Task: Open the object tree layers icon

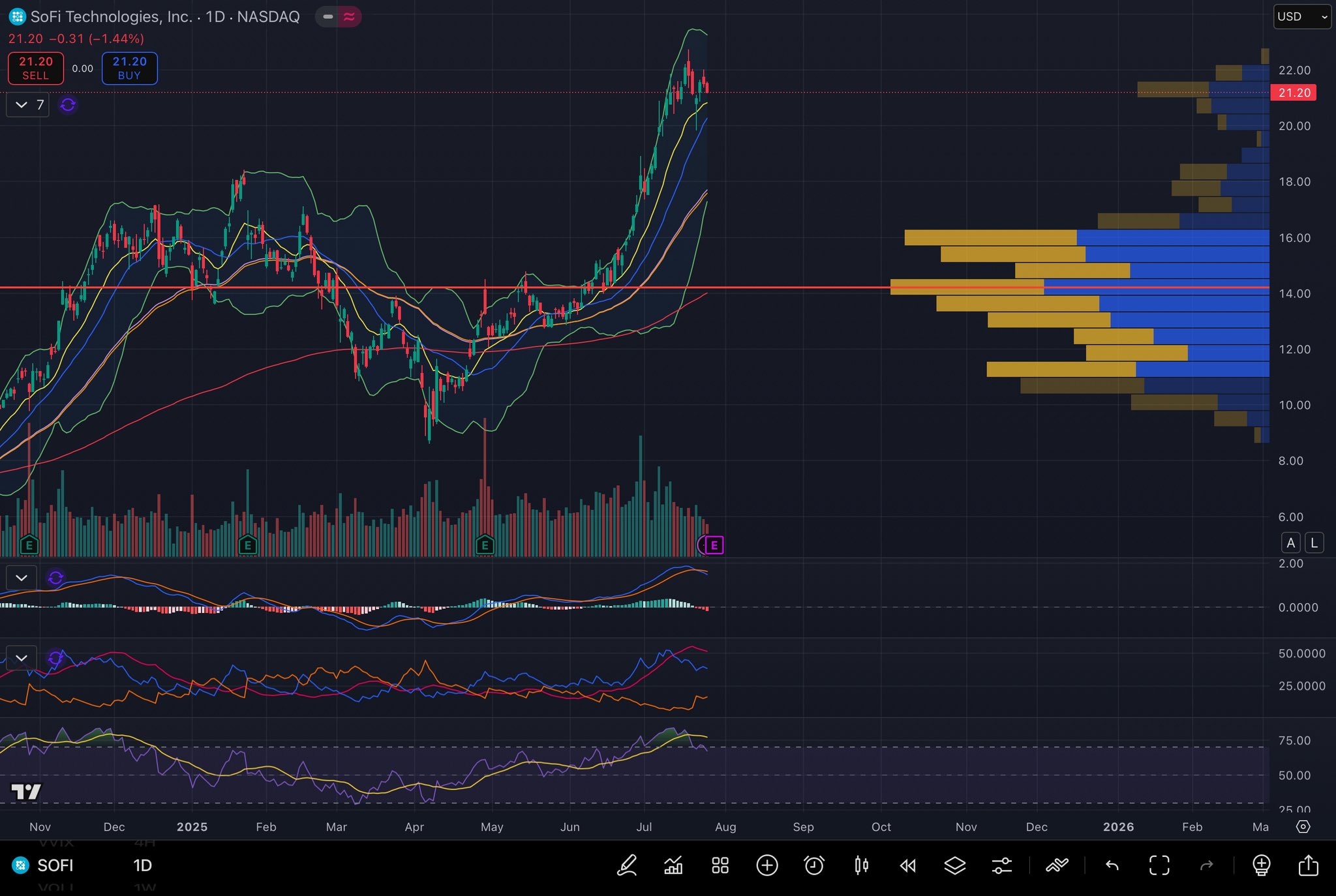Action: point(954,865)
